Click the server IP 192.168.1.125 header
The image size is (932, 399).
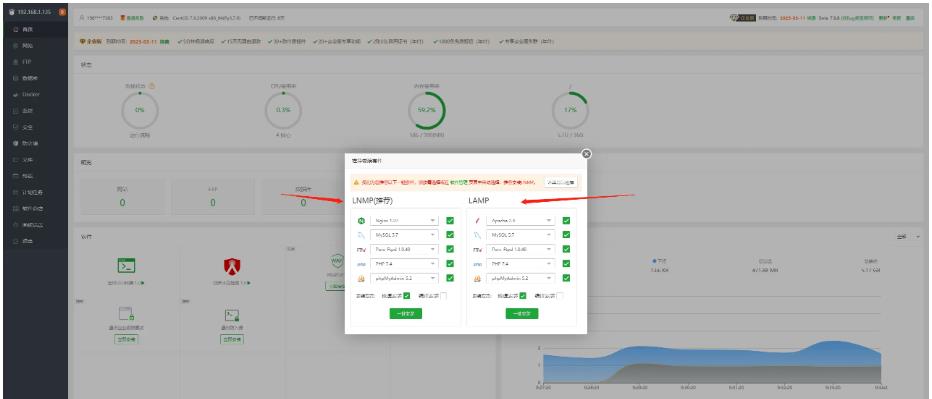click(x=33, y=12)
